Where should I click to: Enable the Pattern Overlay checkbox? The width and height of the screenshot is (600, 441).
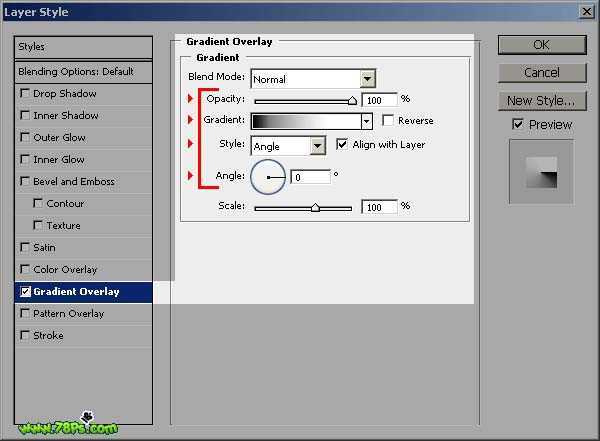coord(25,313)
